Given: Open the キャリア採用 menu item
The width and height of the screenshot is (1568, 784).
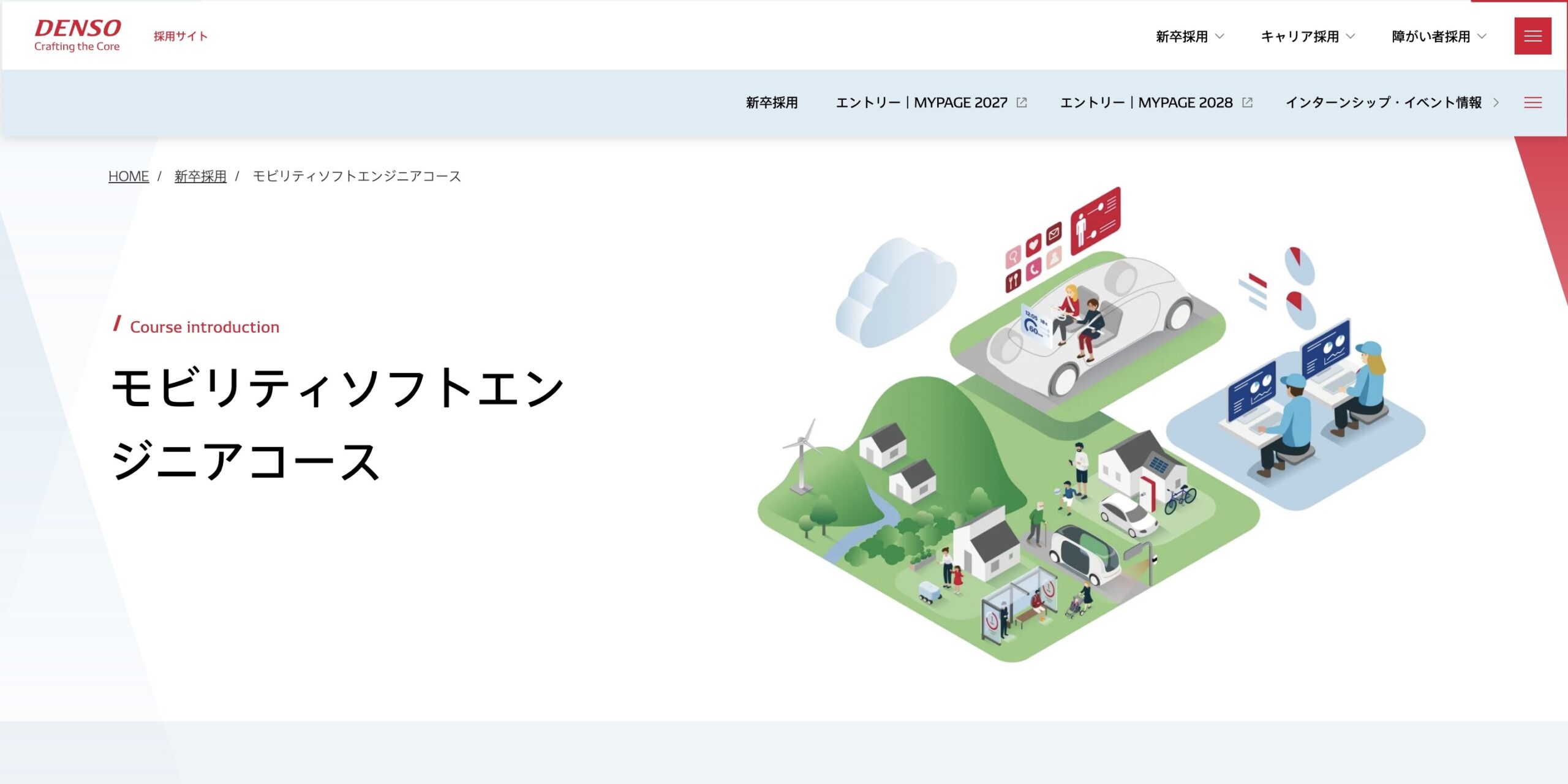Looking at the screenshot, I should (x=1300, y=37).
